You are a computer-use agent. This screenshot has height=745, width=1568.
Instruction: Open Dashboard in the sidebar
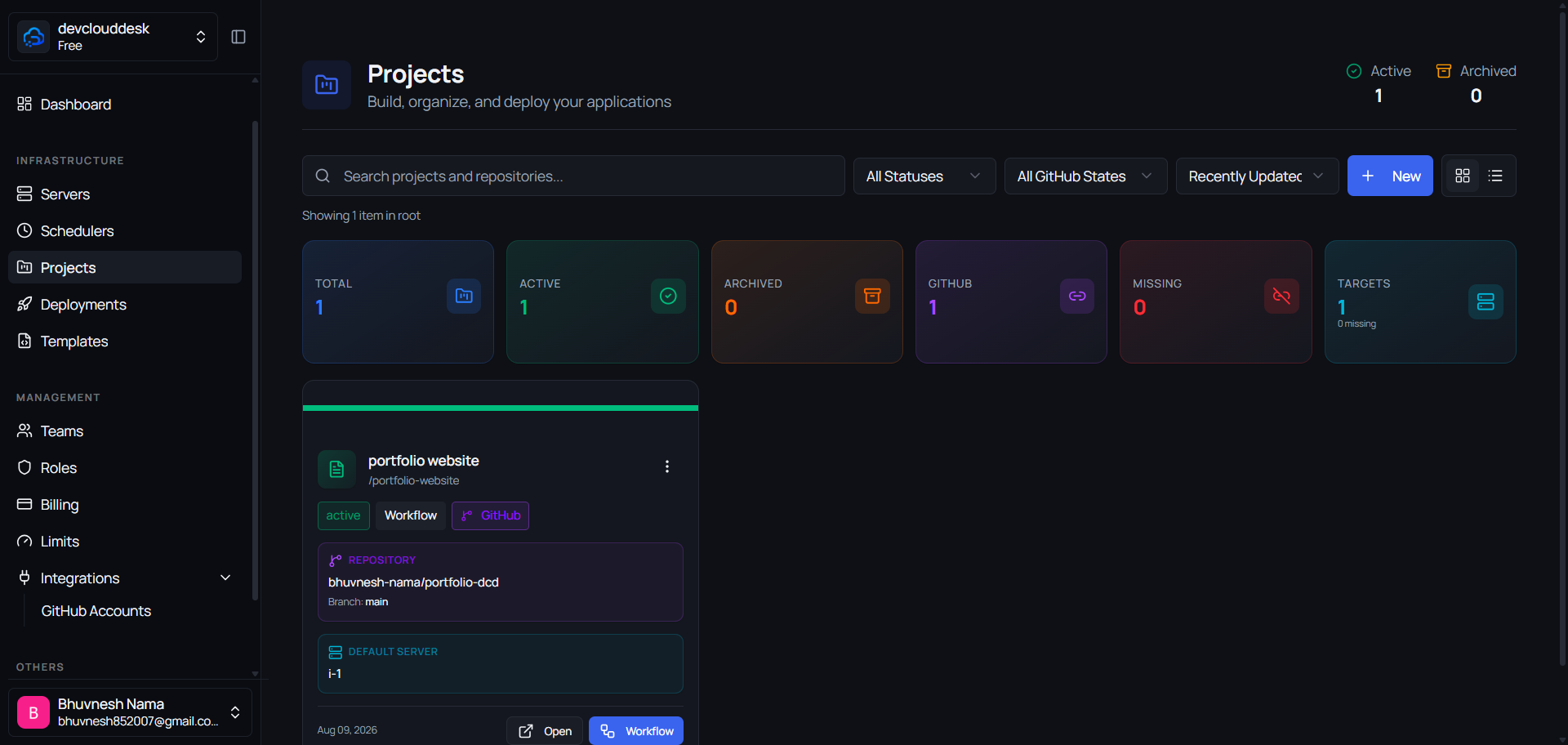(125, 105)
